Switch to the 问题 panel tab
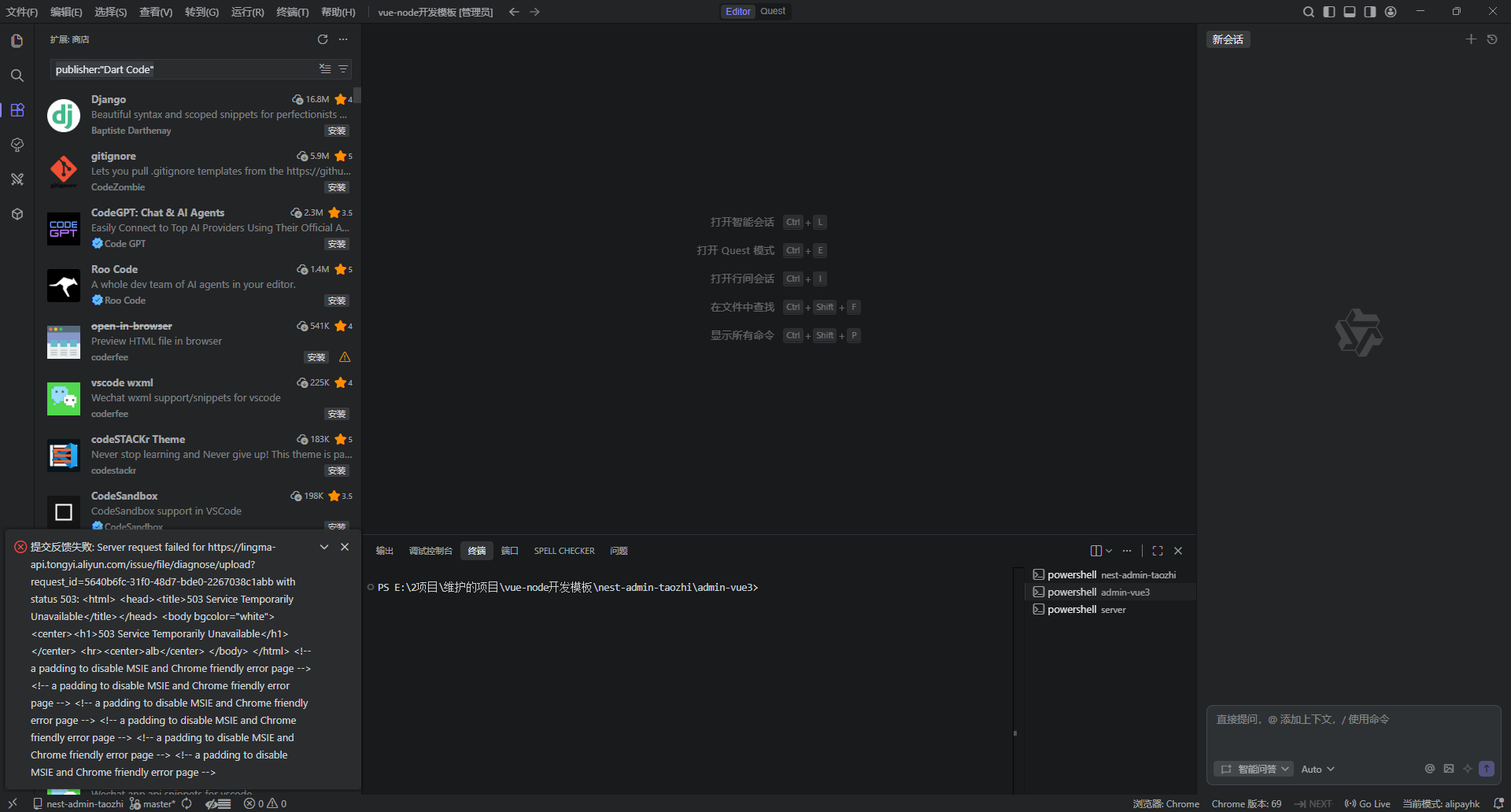The width and height of the screenshot is (1511, 812). [x=619, y=551]
